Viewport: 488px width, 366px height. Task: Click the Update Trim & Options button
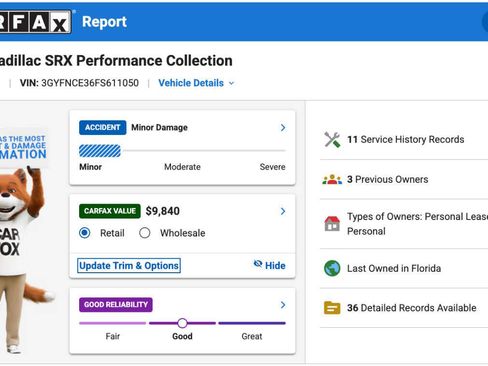tap(129, 266)
